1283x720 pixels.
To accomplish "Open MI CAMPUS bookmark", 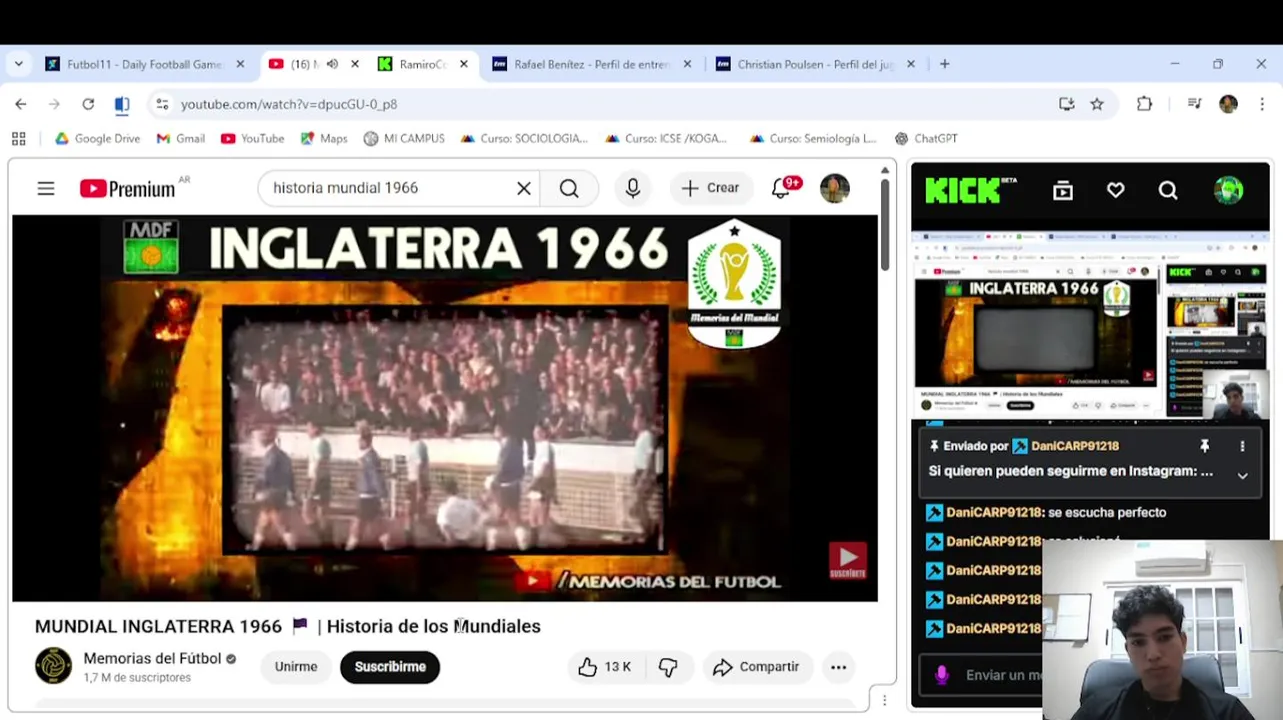I will tap(404, 139).
